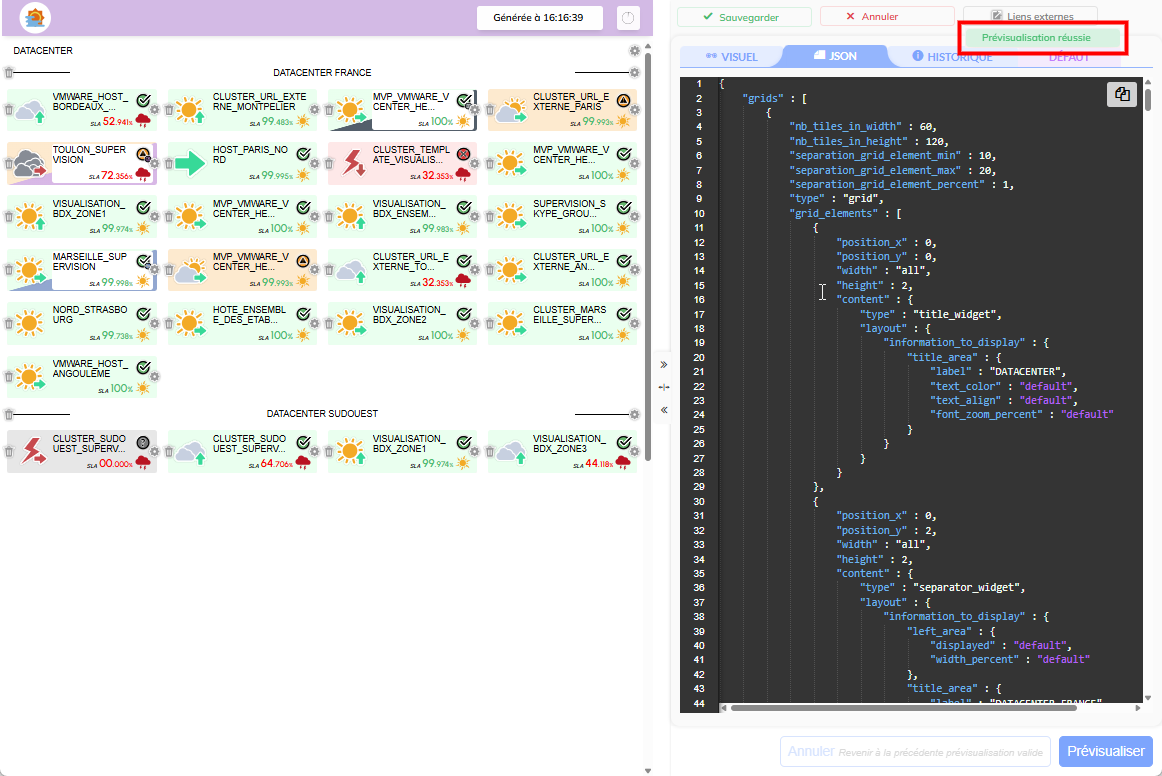Screen dimensions: 1162x776
Task: Click trash icon of HOST_PARIS_NORD tile
Action: [169, 162]
